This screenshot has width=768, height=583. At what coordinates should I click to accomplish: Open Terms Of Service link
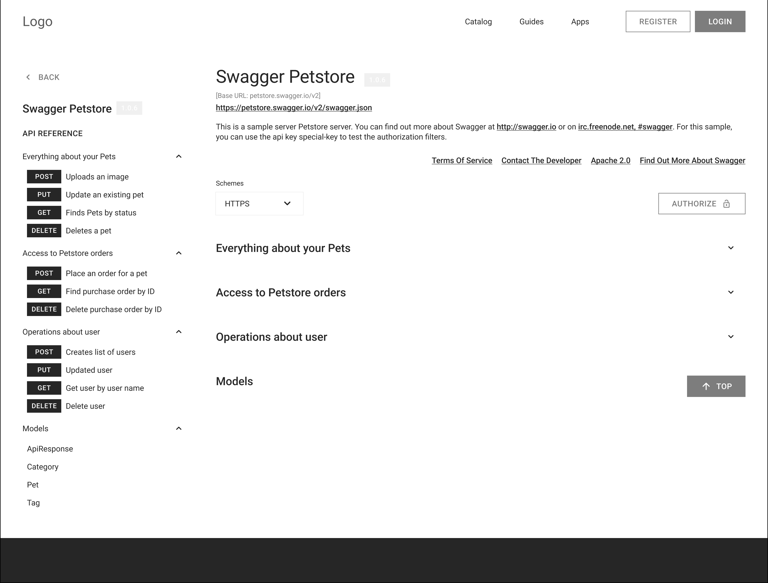[x=462, y=161]
